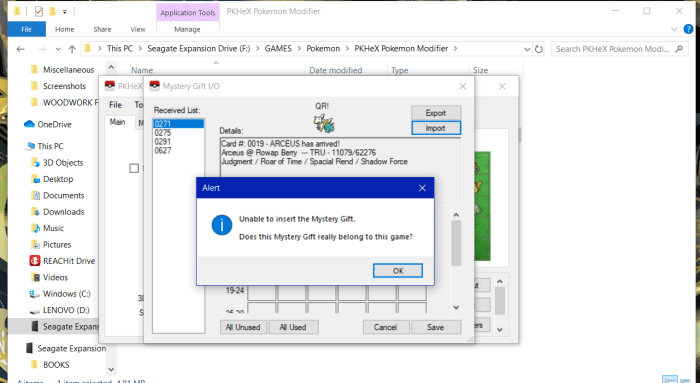Click This PC in address breadcrumb

pos(120,49)
